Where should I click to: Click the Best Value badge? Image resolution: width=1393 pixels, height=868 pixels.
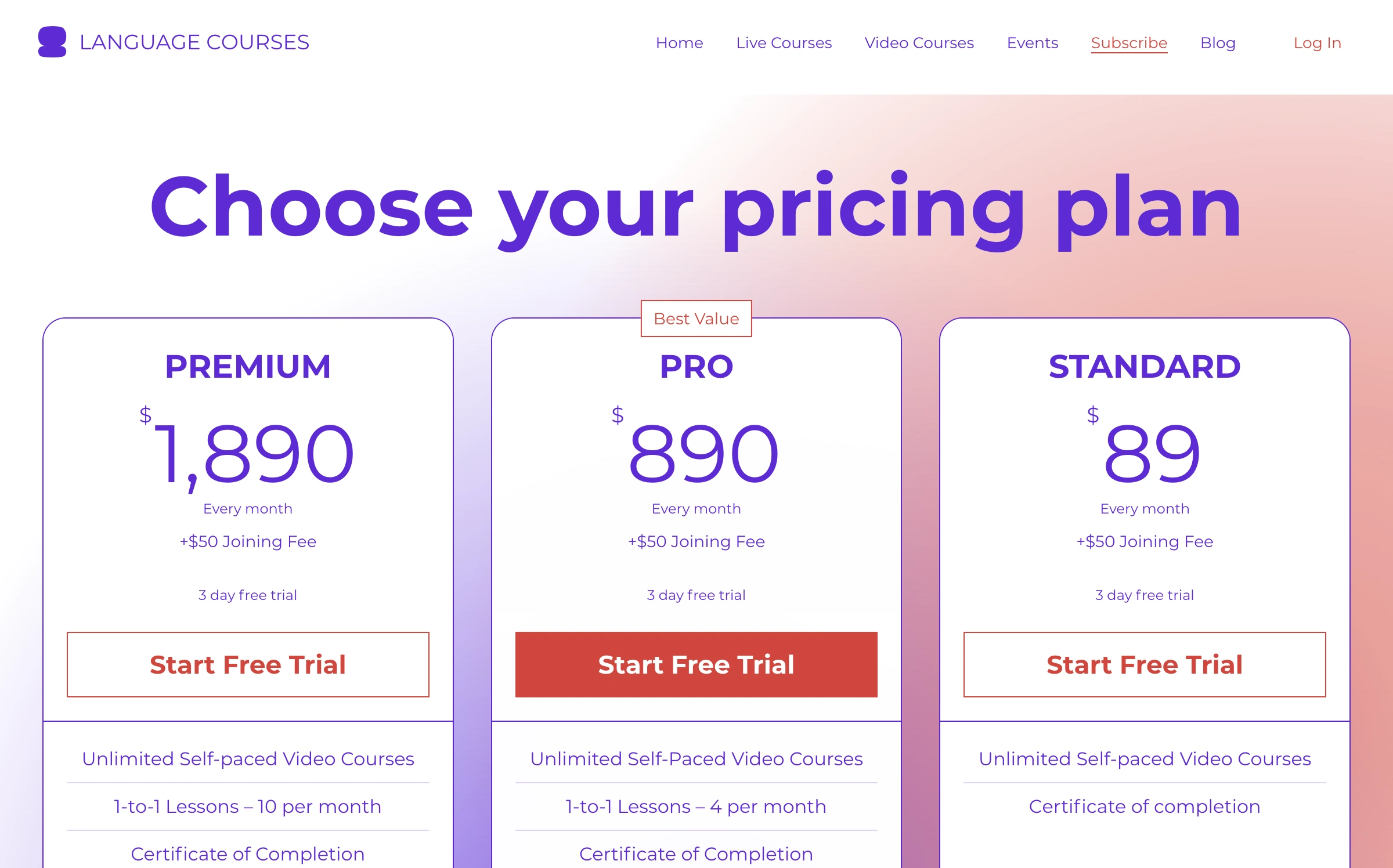pos(696,319)
